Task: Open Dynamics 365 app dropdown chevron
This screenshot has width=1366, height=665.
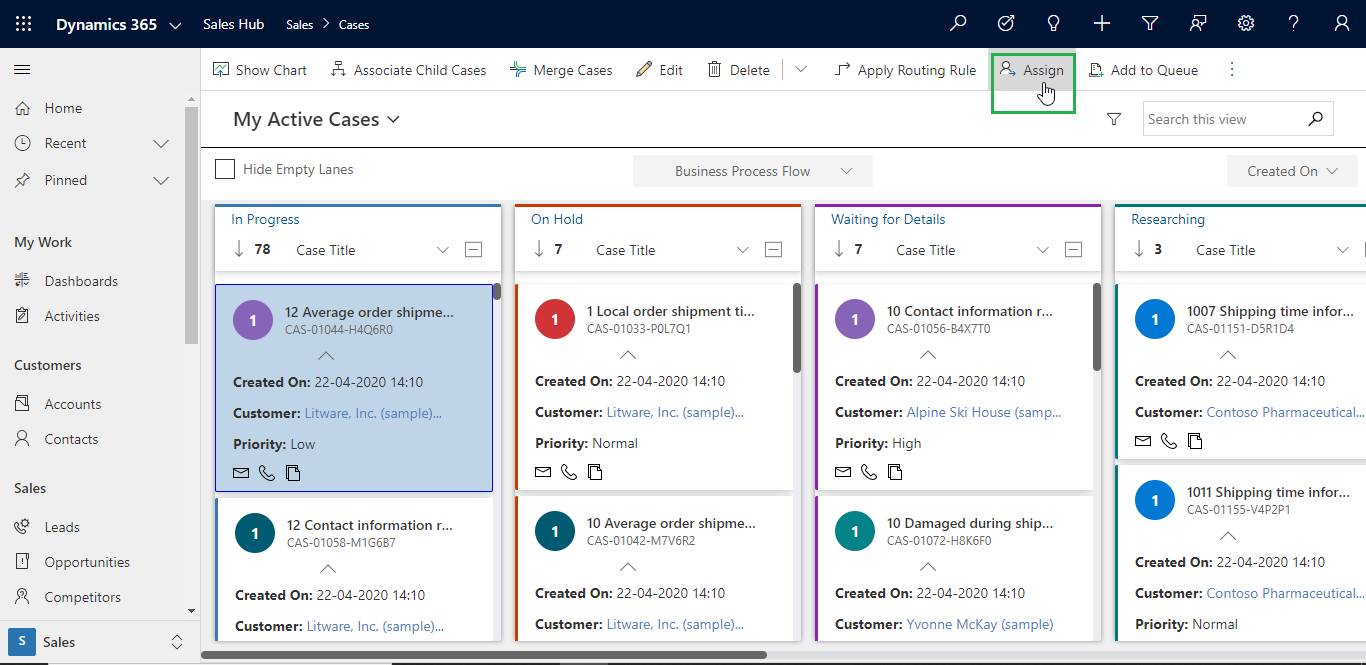Action: tap(176, 25)
